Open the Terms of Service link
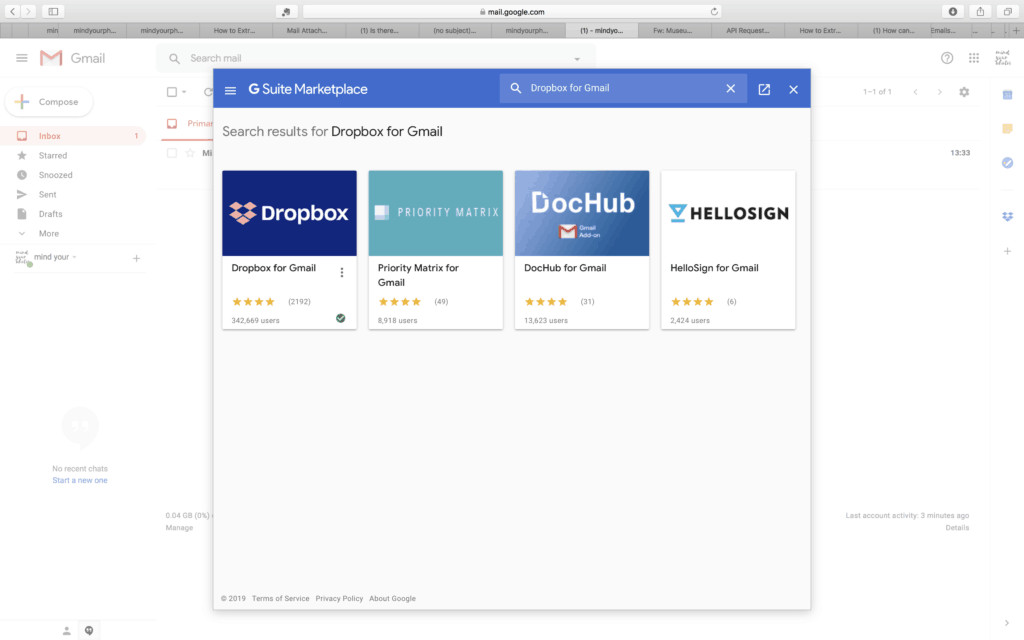Image resolution: width=1024 pixels, height=640 pixels. point(280,598)
